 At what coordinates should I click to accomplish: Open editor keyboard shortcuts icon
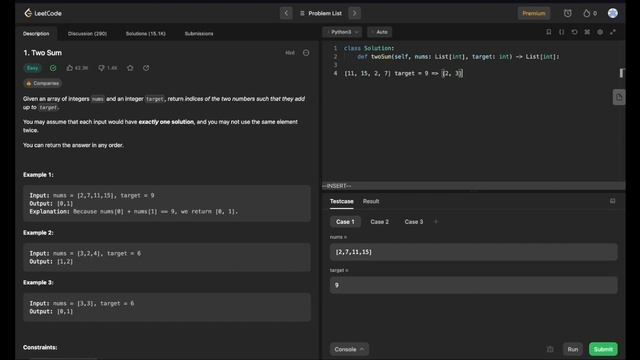click(x=587, y=32)
